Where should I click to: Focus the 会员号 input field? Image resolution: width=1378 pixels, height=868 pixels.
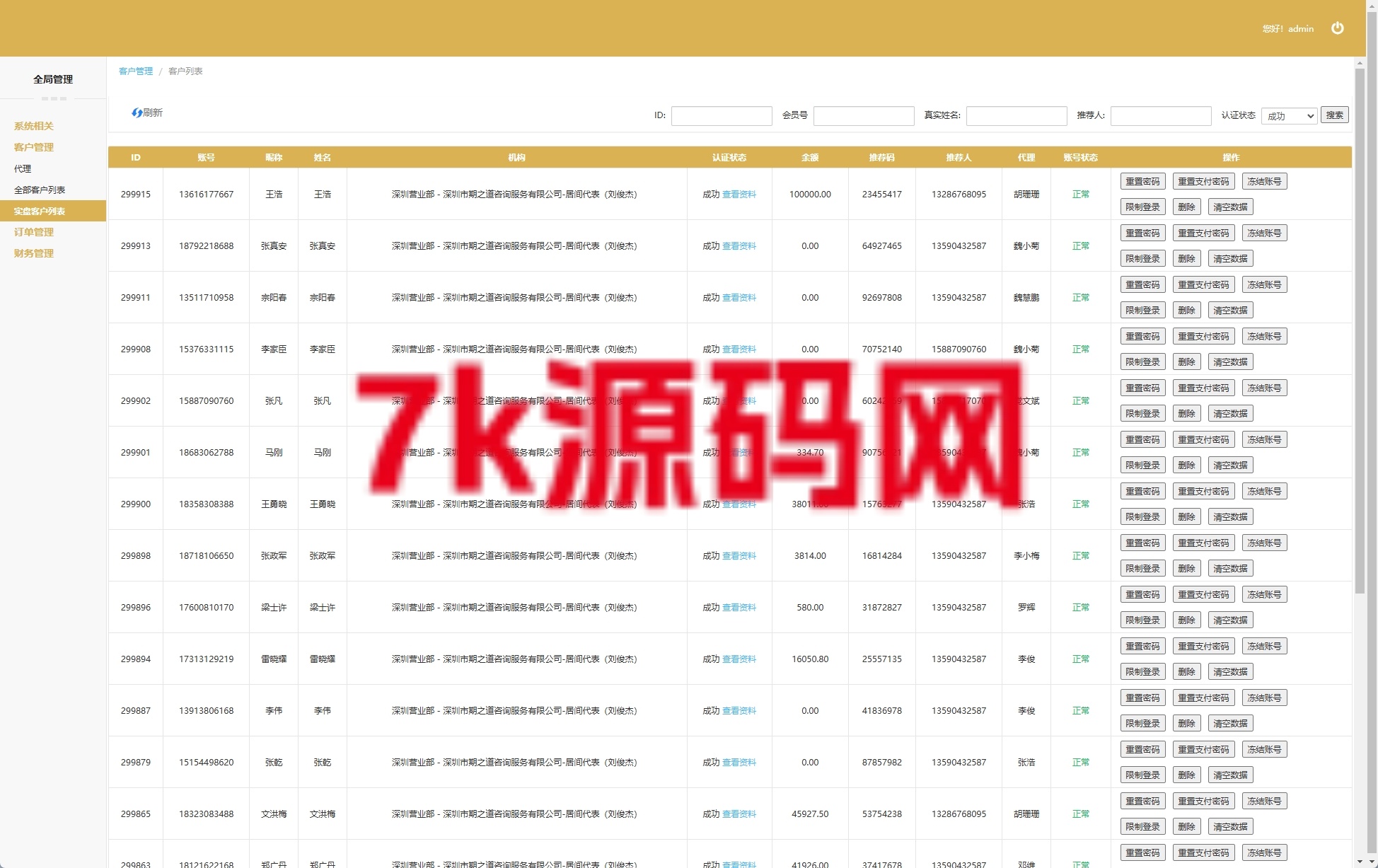point(863,116)
